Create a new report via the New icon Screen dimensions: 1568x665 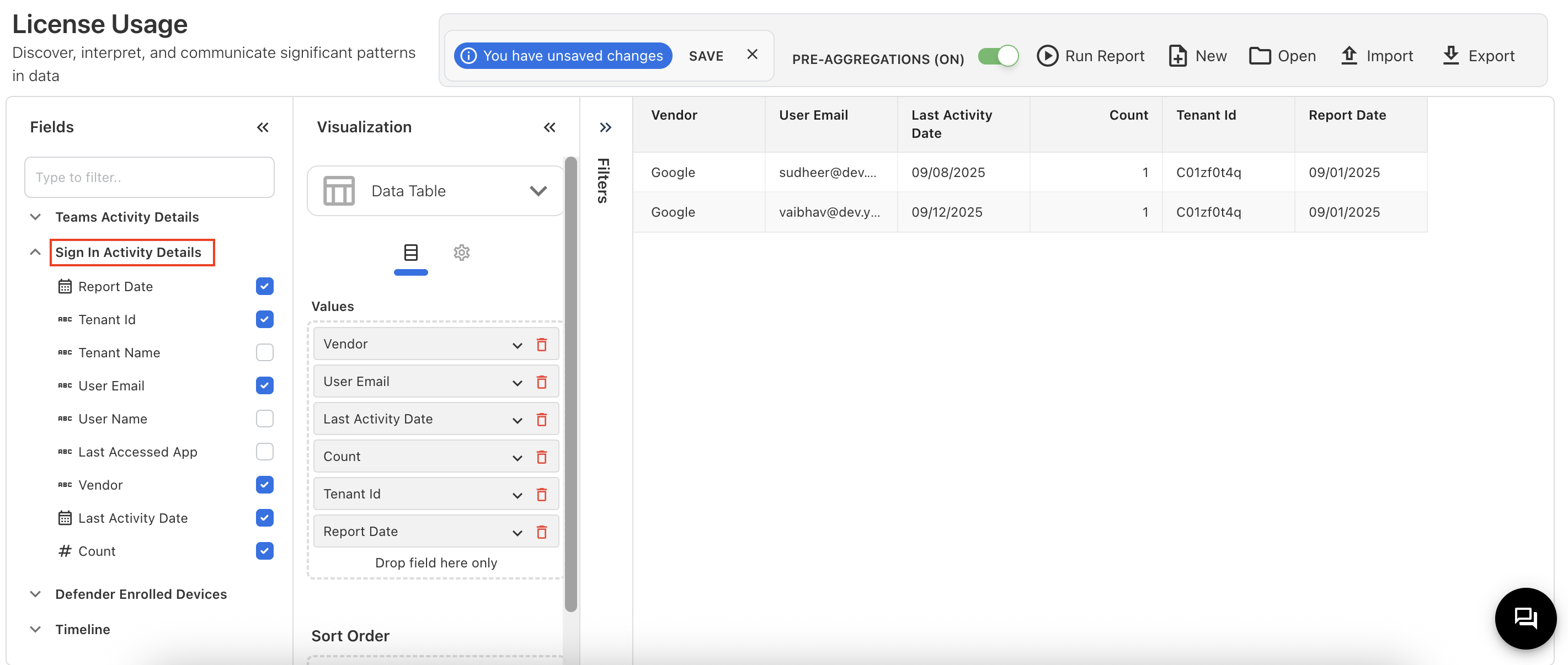point(1179,55)
